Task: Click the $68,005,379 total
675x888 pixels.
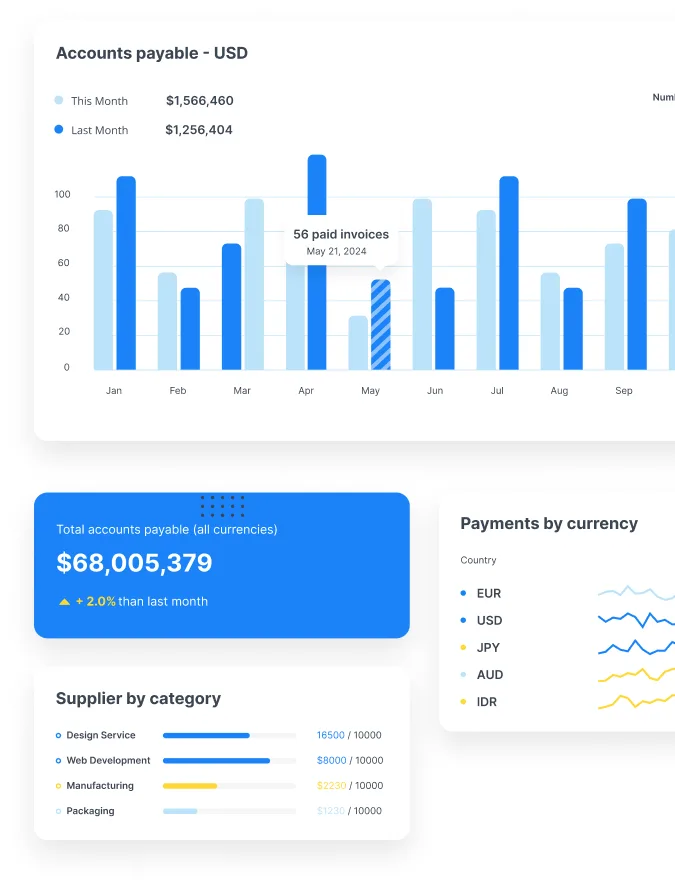Action: click(134, 562)
